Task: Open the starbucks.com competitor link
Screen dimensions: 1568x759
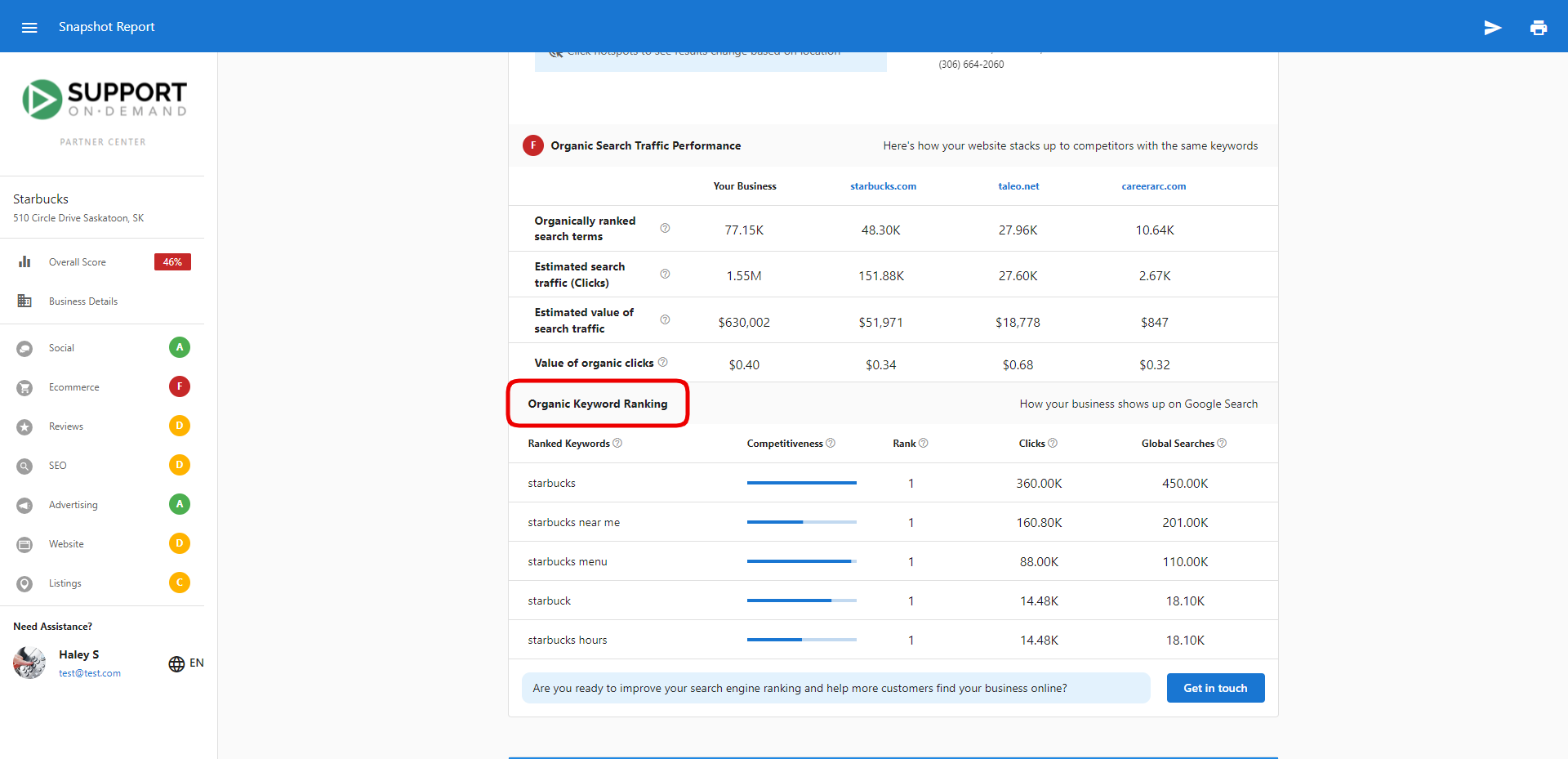Action: point(883,186)
